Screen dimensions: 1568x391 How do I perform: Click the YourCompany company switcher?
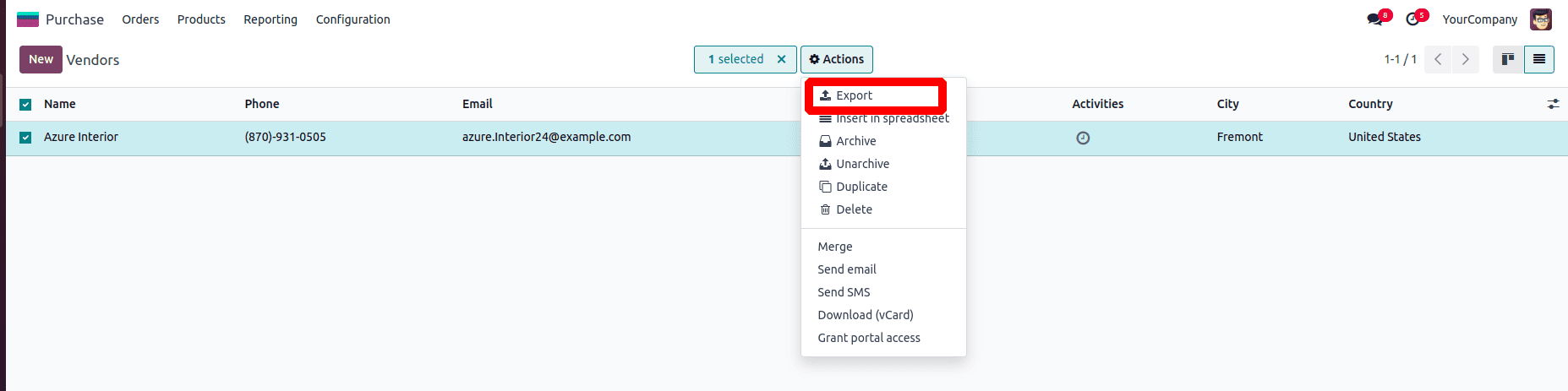[1479, 19]
